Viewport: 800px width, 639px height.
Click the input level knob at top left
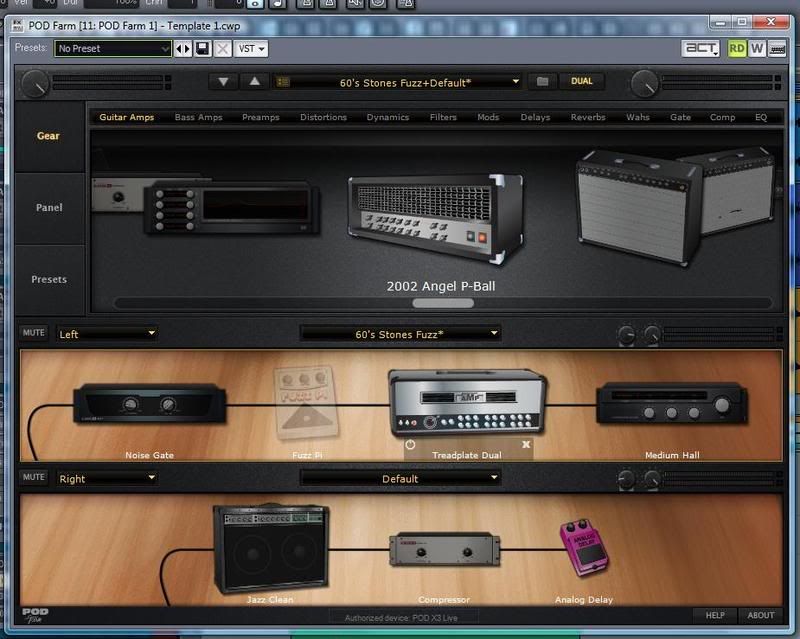[35, 83]
